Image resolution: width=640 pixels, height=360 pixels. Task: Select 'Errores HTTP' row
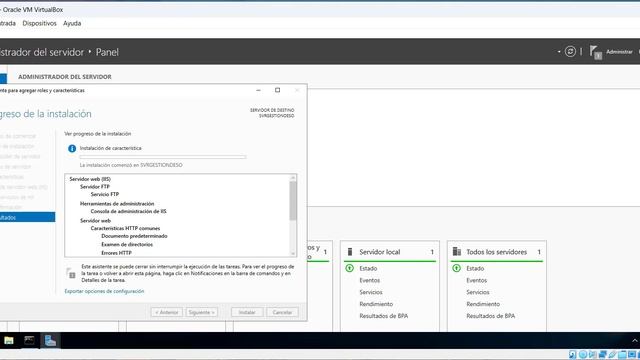point(116,253)
